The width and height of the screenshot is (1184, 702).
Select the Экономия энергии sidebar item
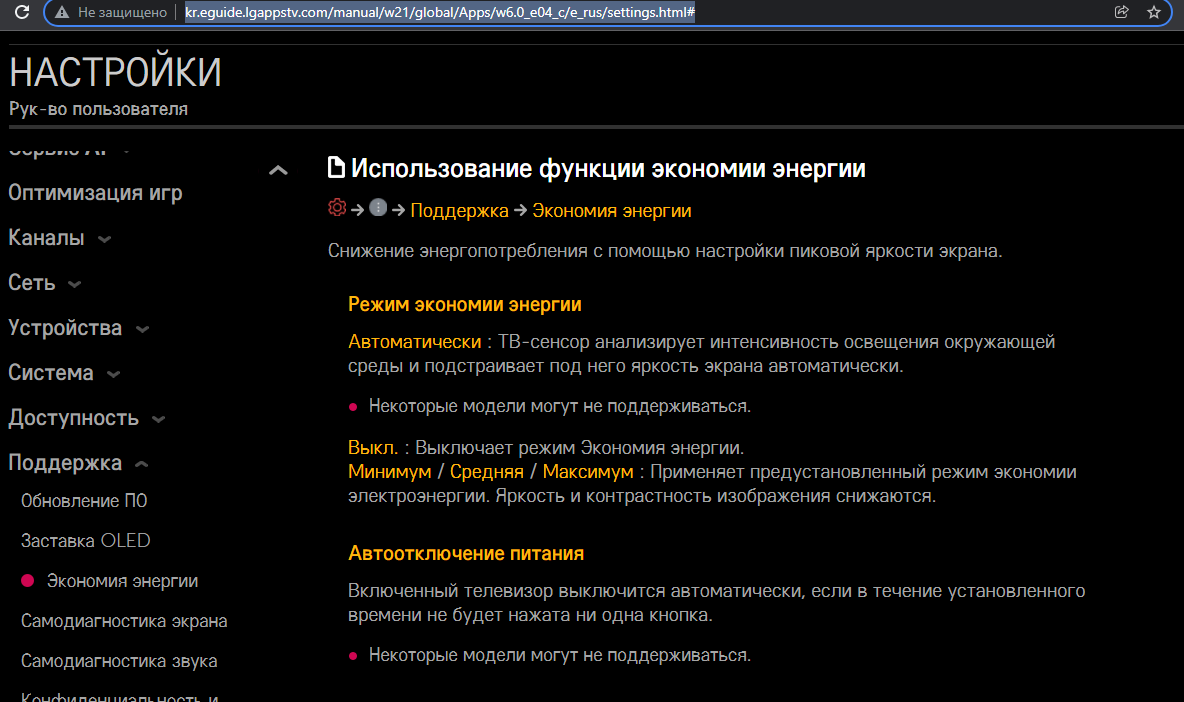click(x=122, y=581)
